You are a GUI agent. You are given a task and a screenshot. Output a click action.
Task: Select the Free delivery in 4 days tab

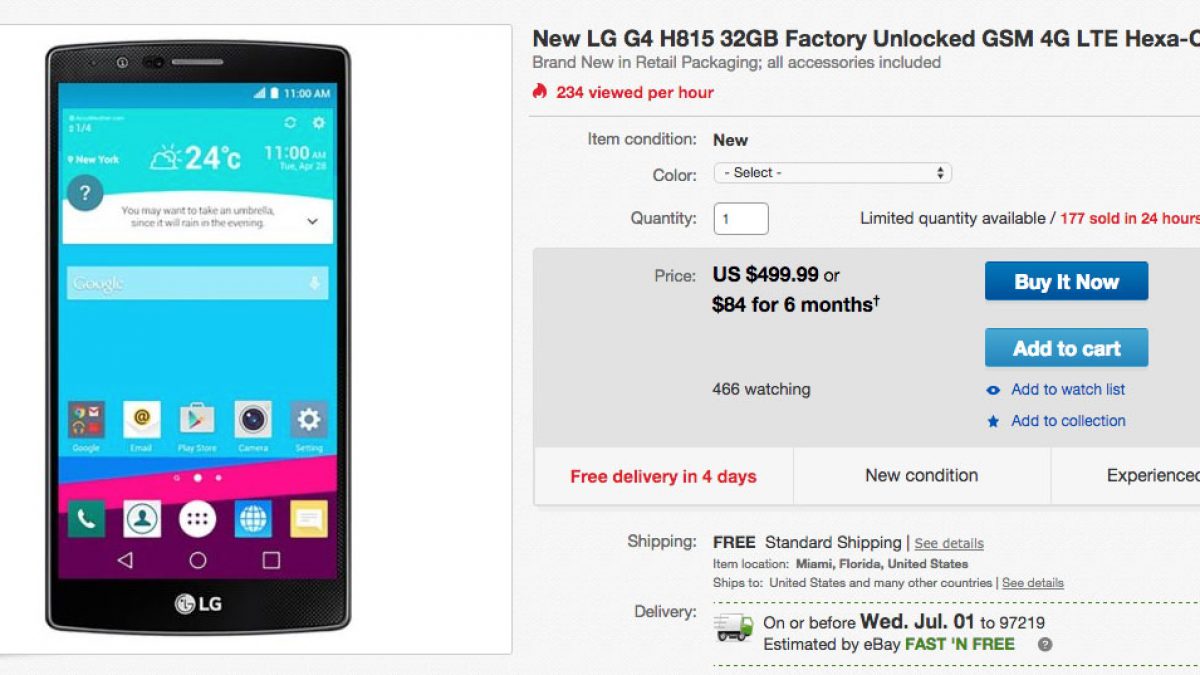[x=663, y=476]
